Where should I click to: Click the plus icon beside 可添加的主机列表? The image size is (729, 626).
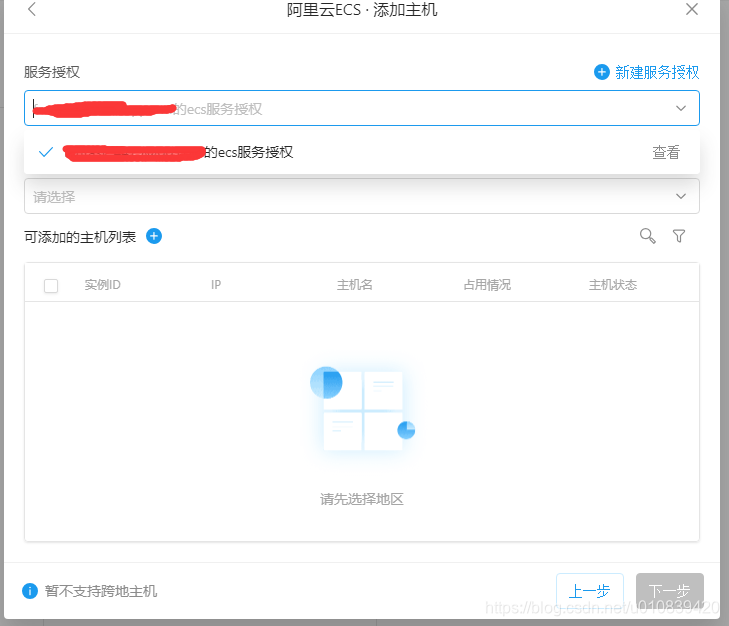154,236
